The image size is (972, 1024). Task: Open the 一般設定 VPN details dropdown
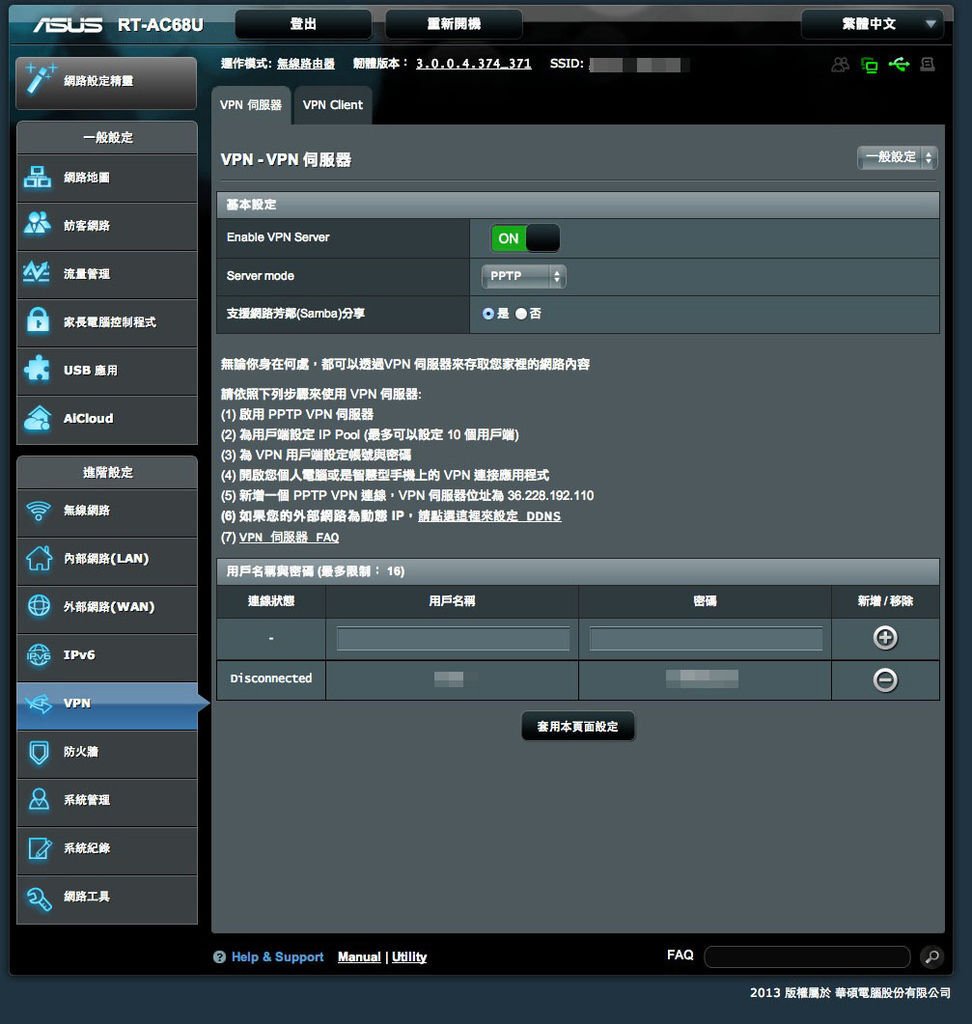(x=897, y=157)
